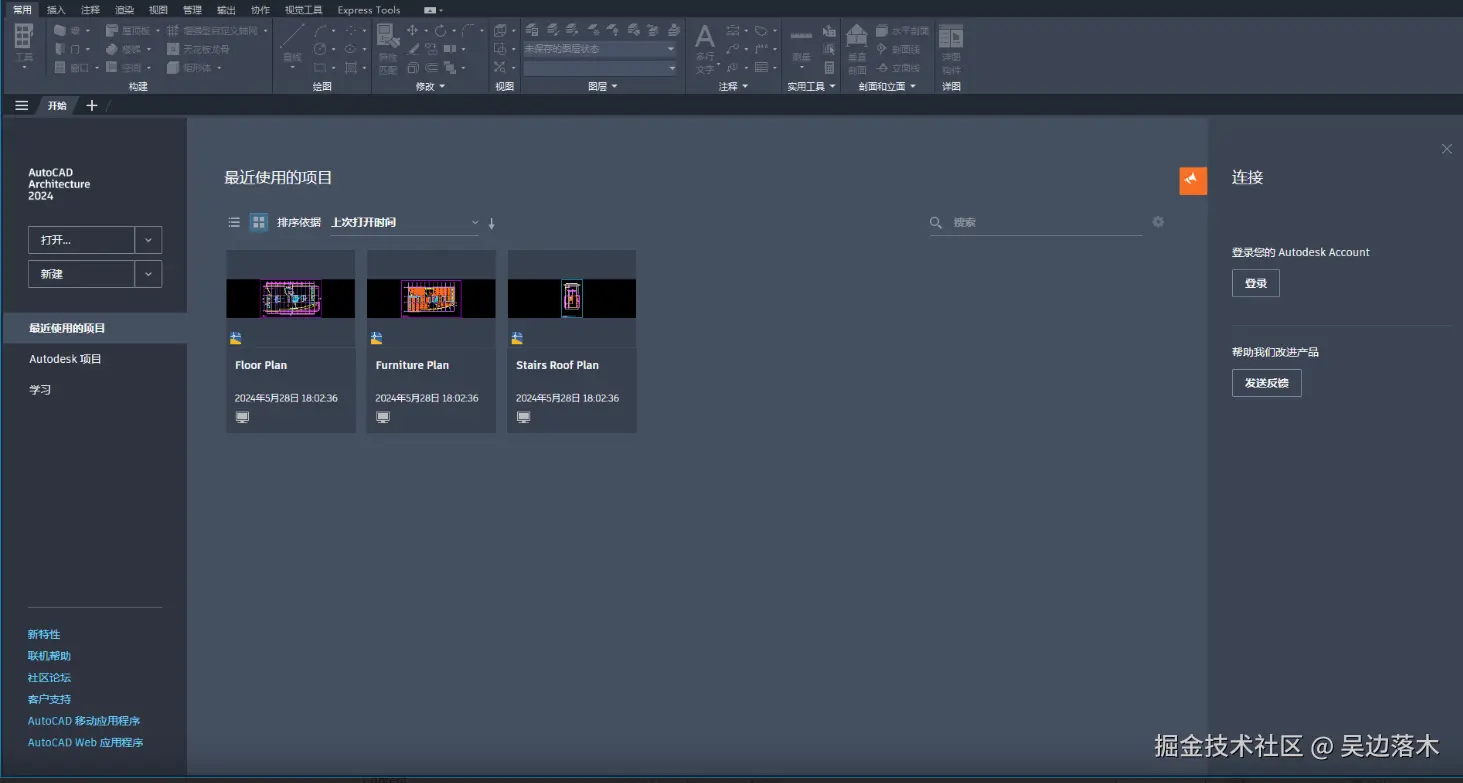The width and height of the screenshot is (1463, 783).
Task: Click the 发送反馈 (Send Feedback) button
Action: (1267, 383)
